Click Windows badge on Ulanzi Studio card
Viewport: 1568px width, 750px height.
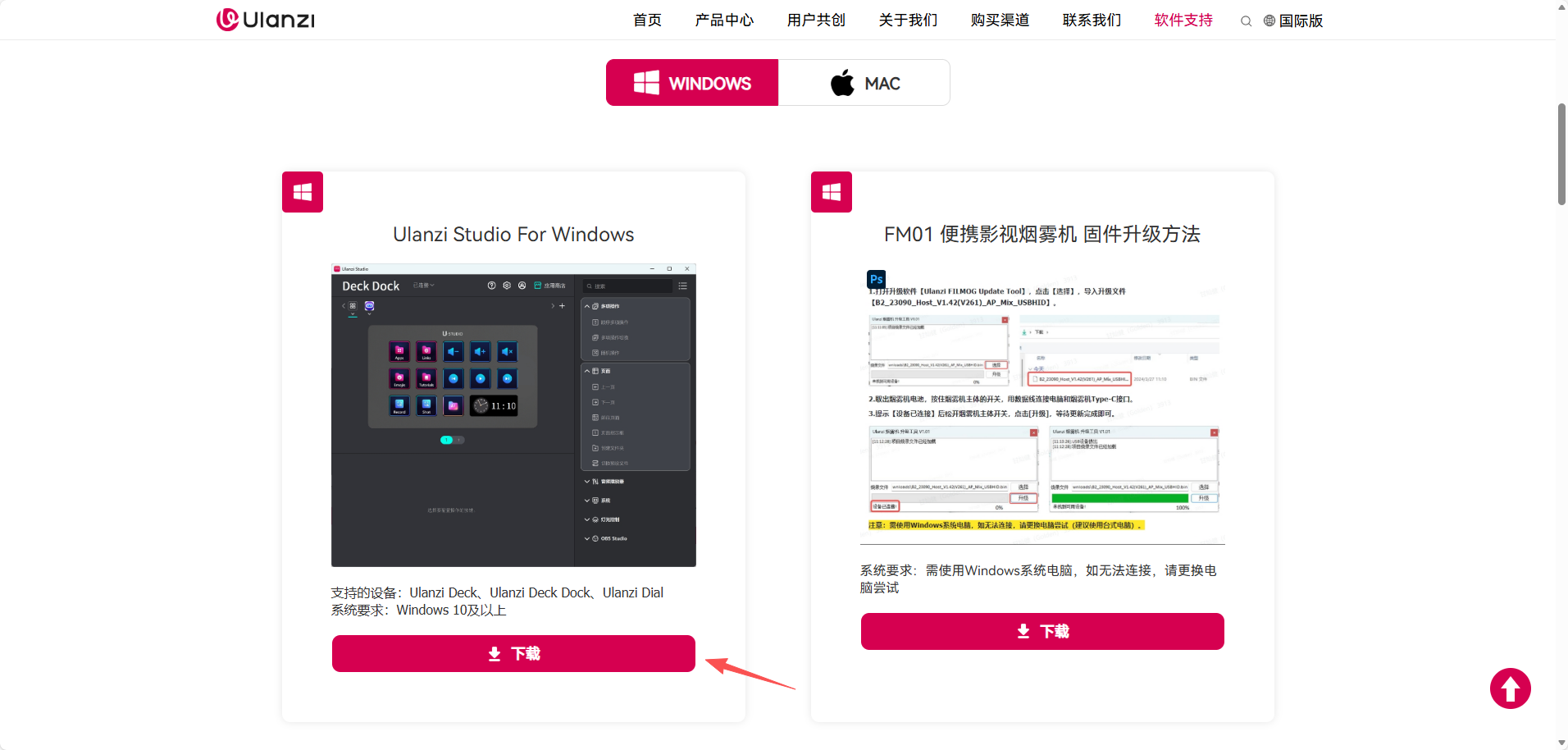[x=303, y=192]
